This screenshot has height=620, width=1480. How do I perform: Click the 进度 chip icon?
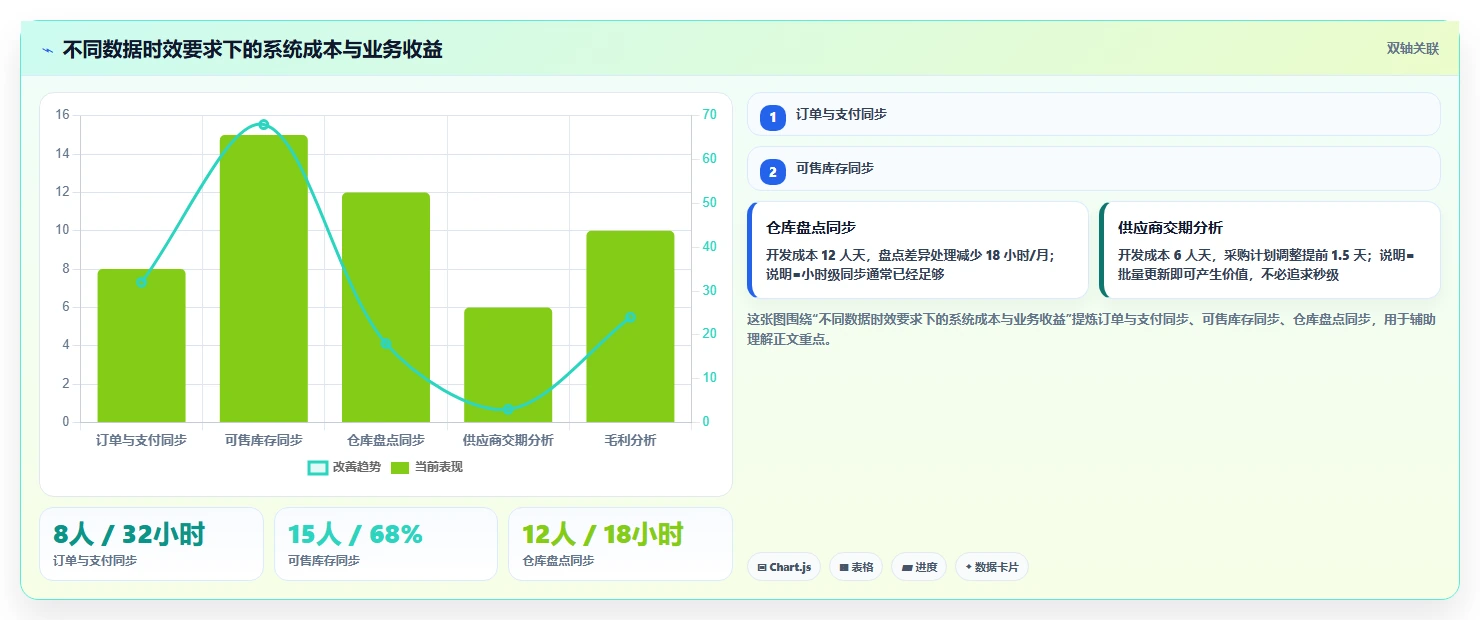[x=907, y=568]
